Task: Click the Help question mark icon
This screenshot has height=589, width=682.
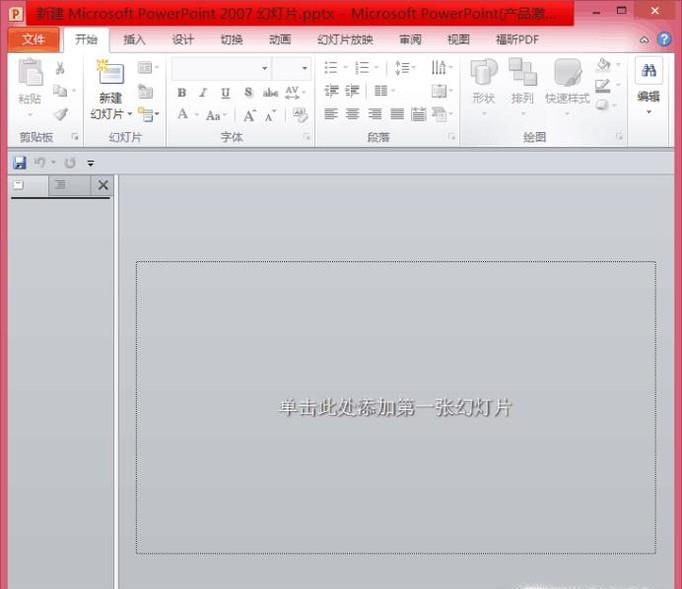Action: 664,40
